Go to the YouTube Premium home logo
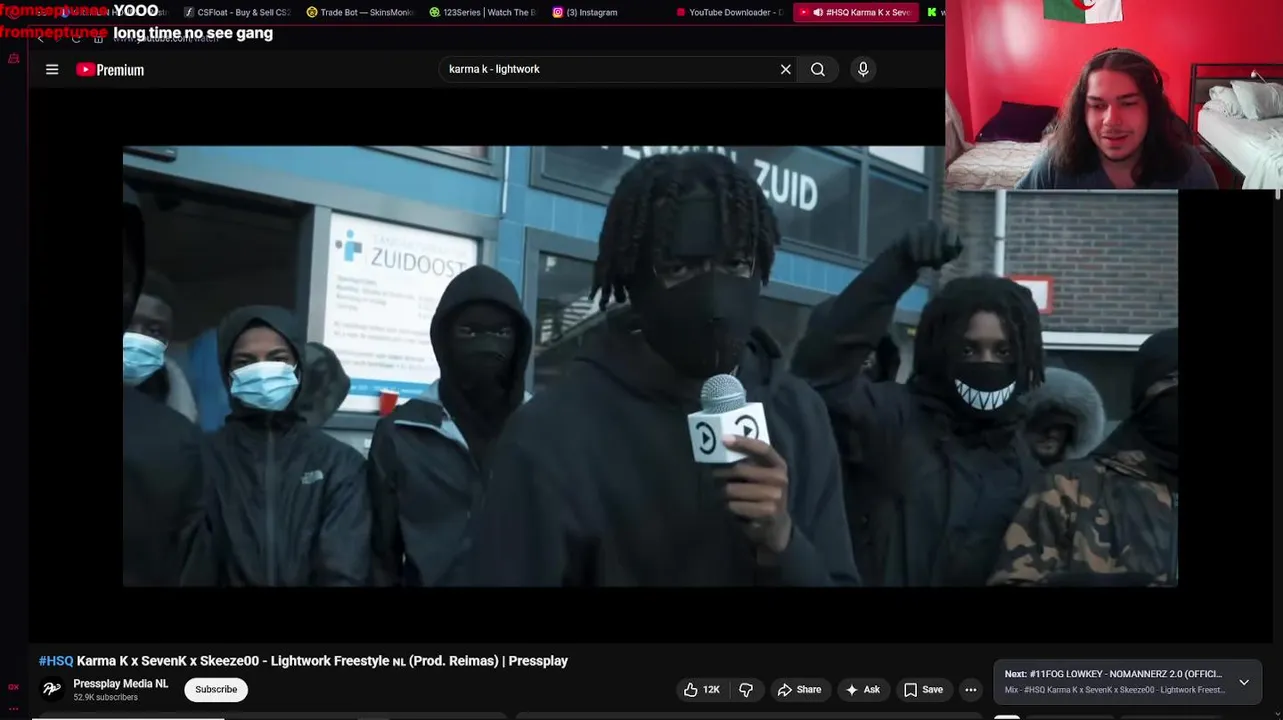Screen dimensions: 1283x720 (110, 69)
